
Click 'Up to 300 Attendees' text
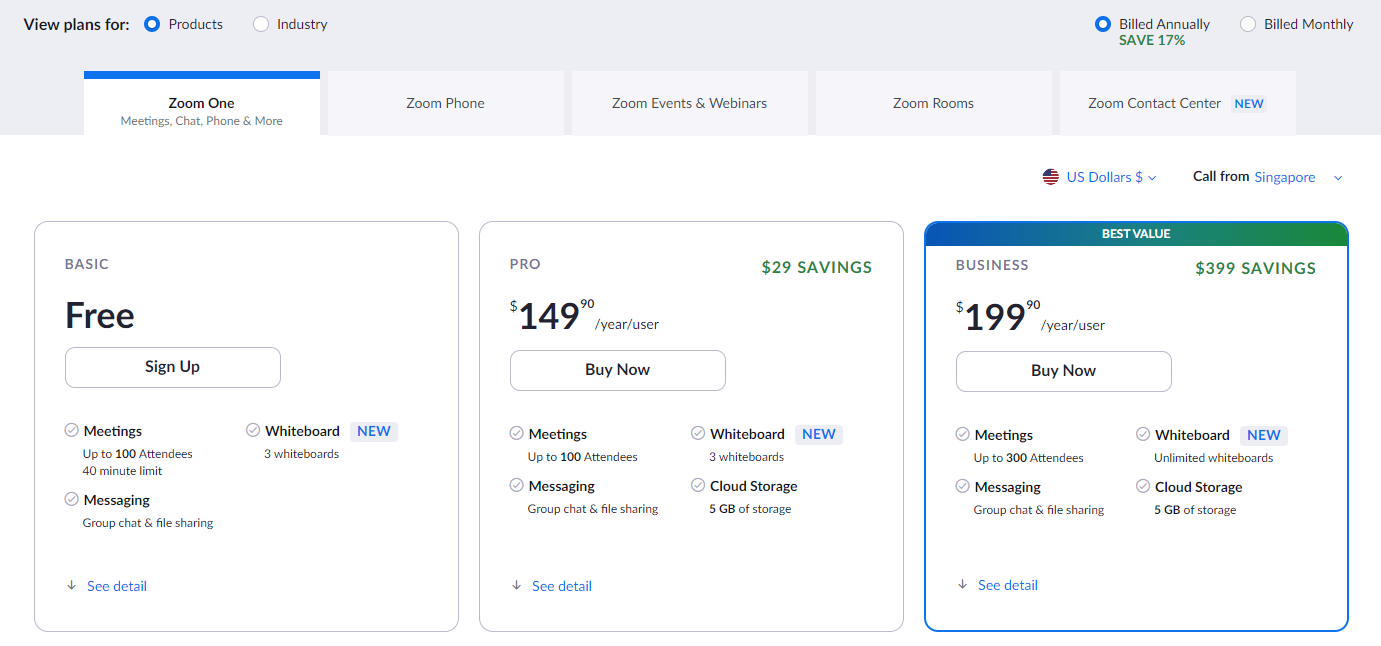pyautogui.click(x=1029, y=458)
